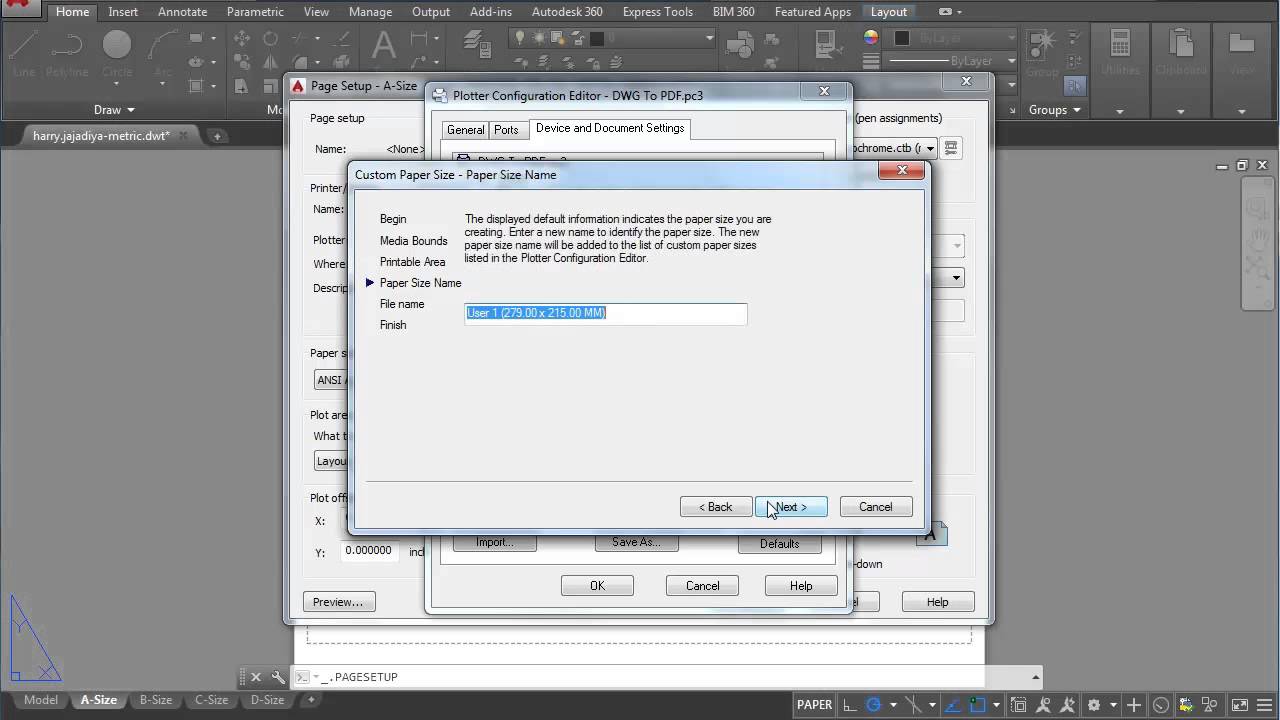
Task: Click Back in Custom Paper Size wizard
Action: pyautogui.click(x=716, y=507)
